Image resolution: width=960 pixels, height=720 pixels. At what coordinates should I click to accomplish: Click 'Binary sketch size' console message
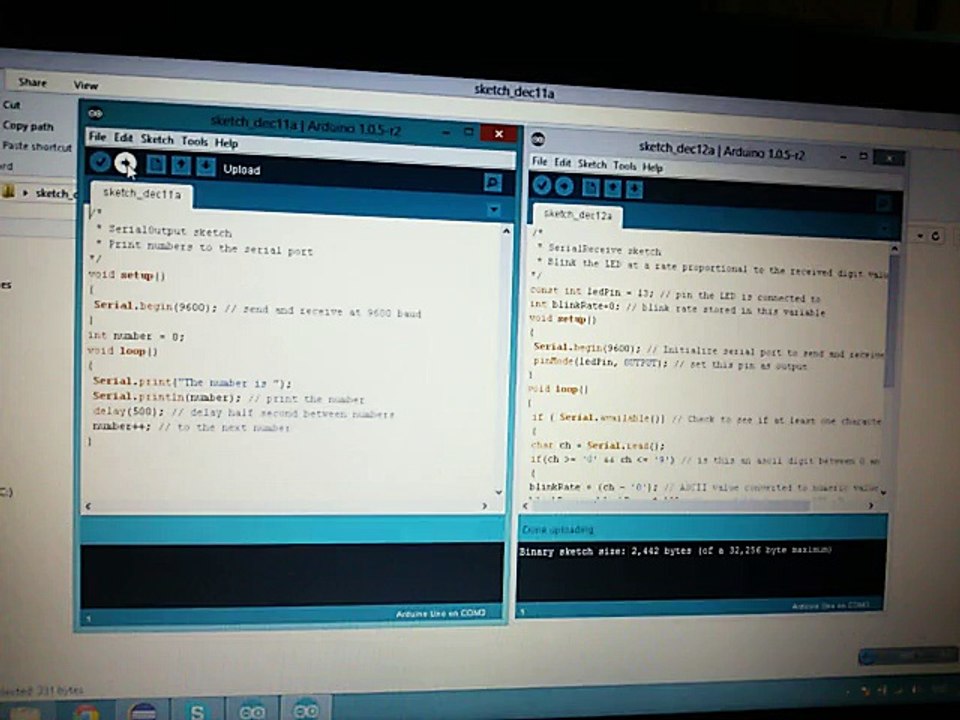675,551
